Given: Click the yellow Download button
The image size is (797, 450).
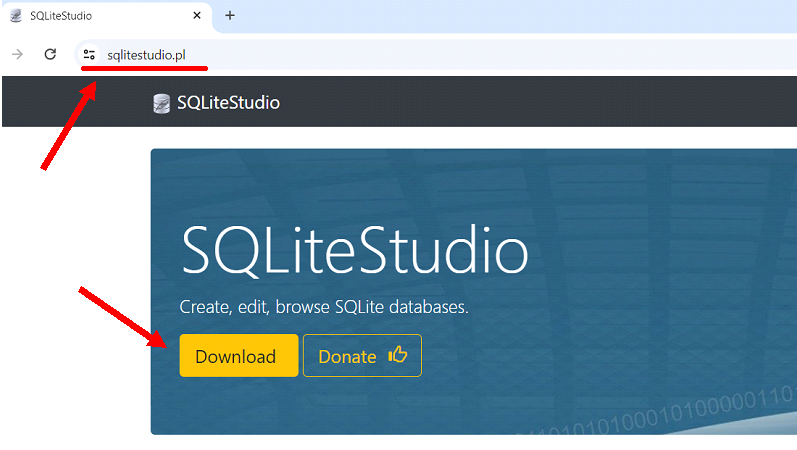Looking at the screenshot, I should tap(238, 355).
